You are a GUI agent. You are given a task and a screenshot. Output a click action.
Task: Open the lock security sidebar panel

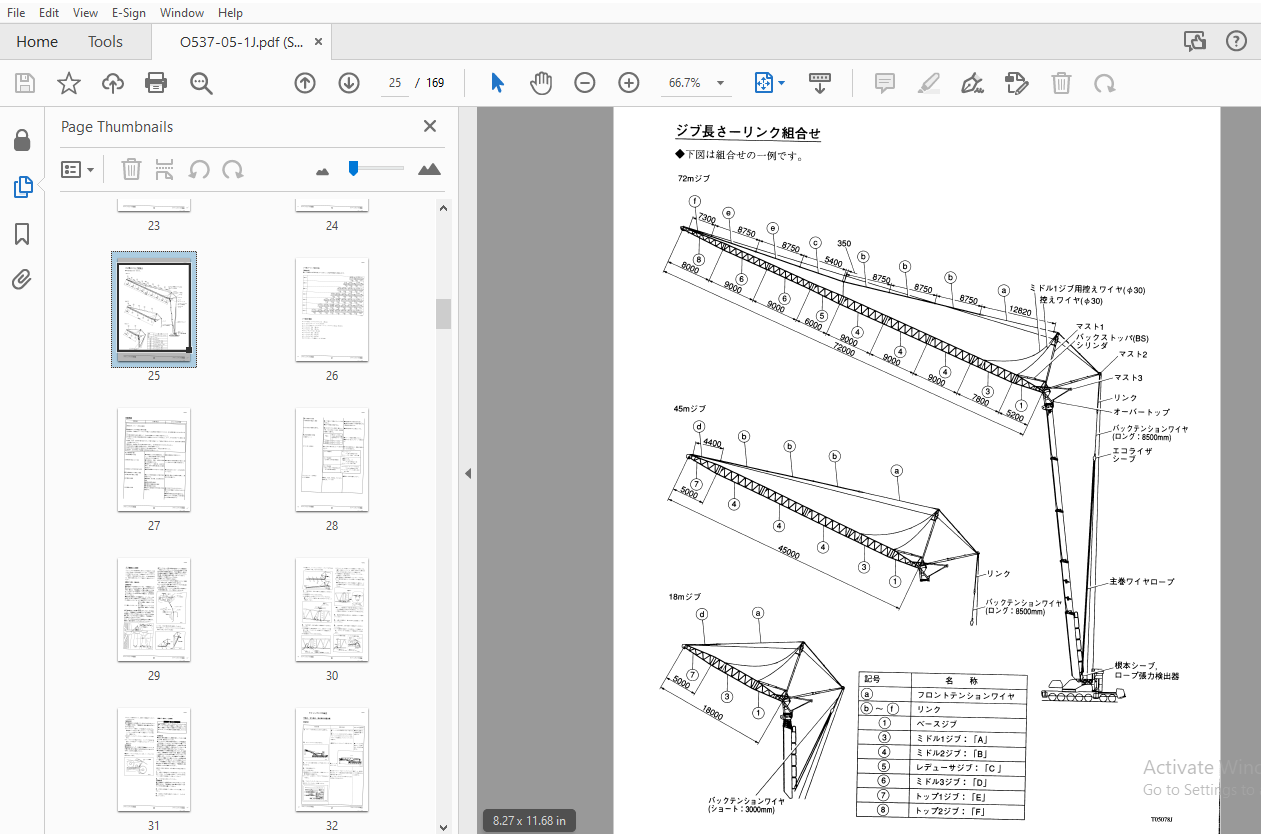coord(22,140)
